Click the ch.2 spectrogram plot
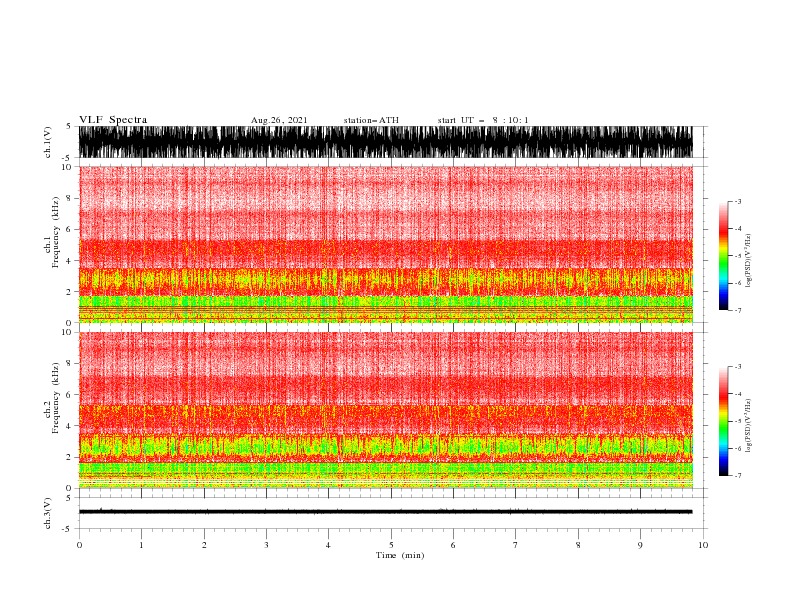792x612 pixels. coord(385,410)
